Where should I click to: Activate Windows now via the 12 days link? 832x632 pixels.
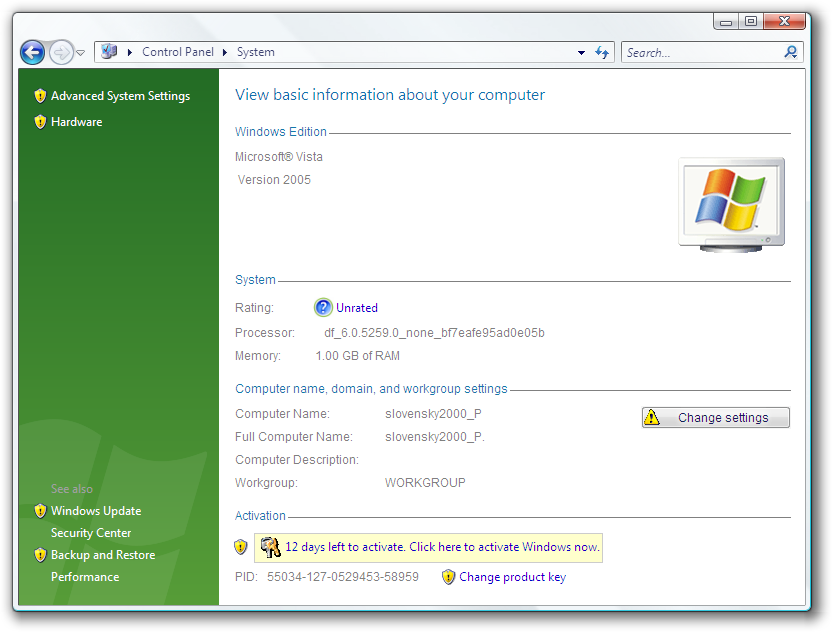click(x=443, y=547)
